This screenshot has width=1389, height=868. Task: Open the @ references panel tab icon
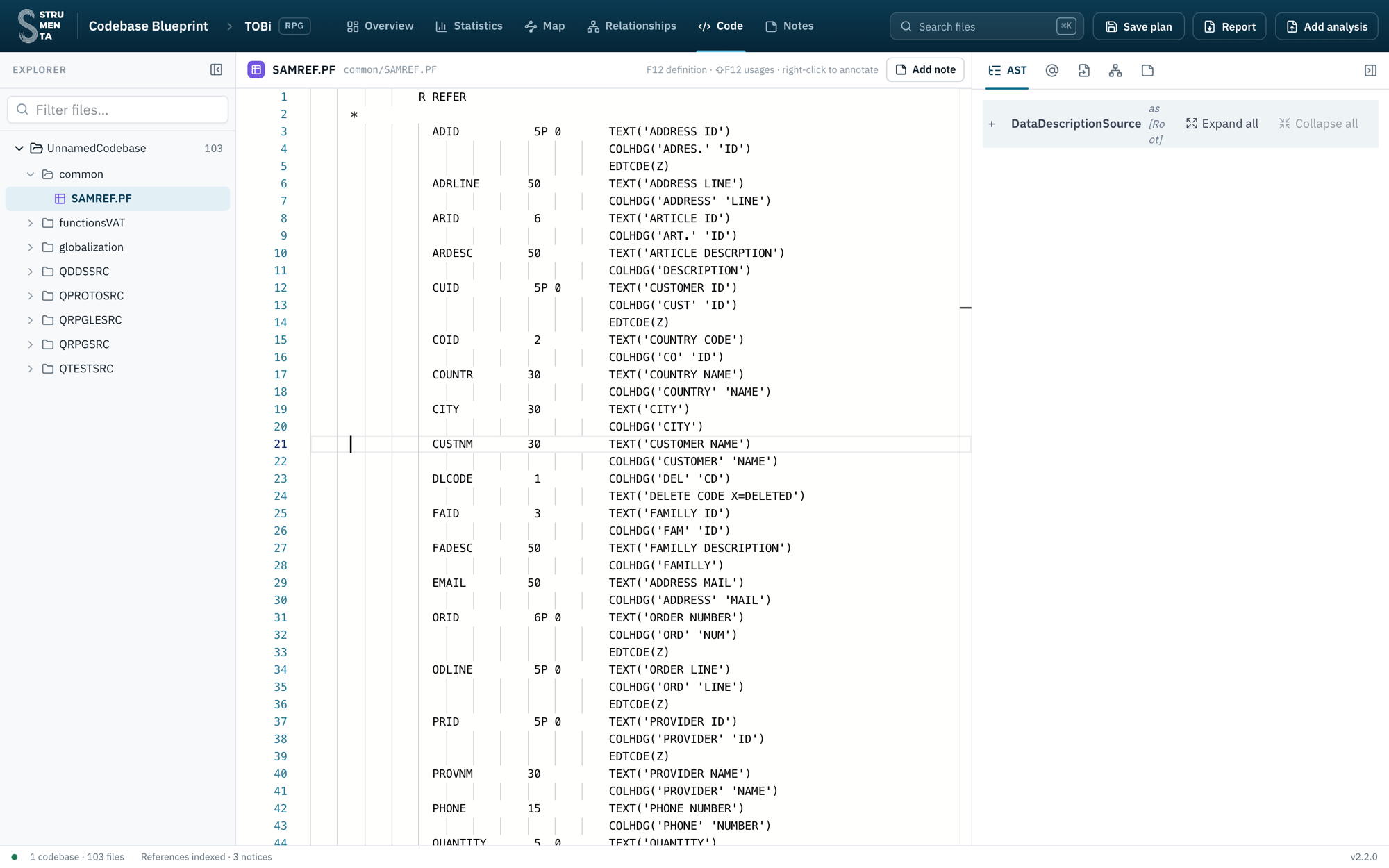point(1051,70)
